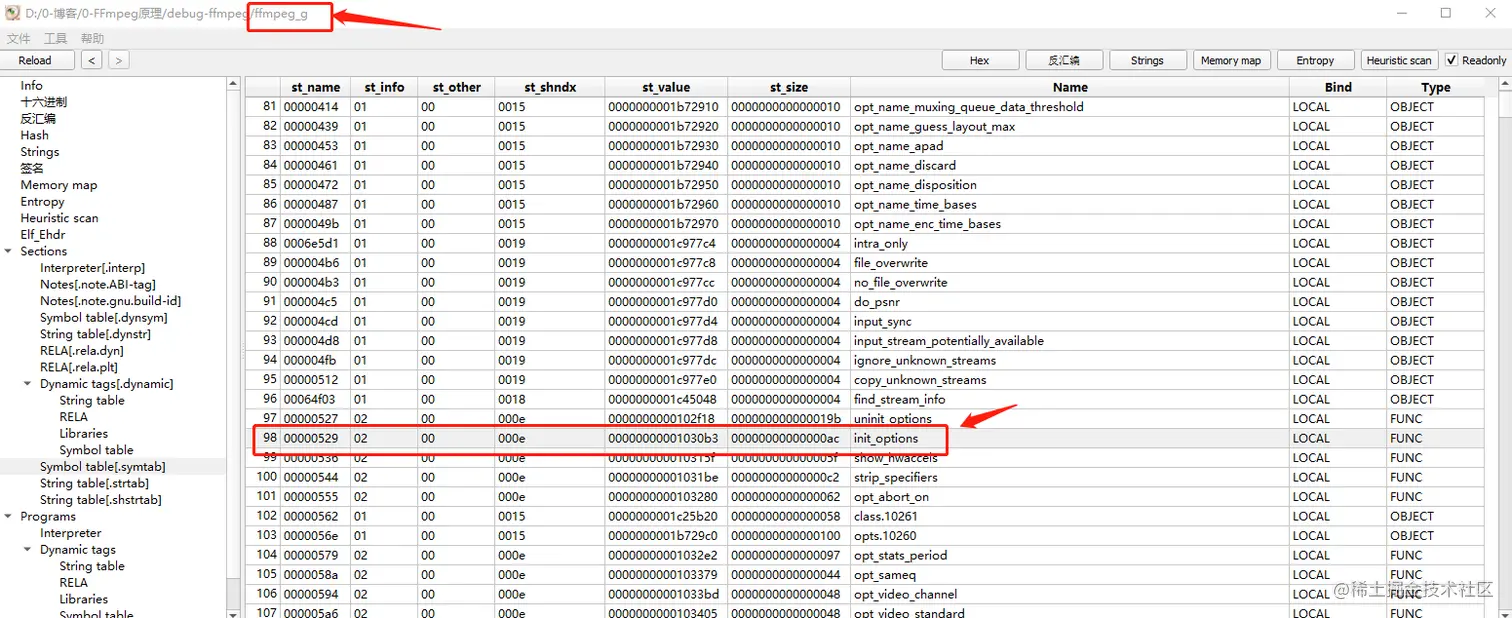Select Elf_Ehdr in the sidebar tree
1512x618 pixels.
pyautogui.click(x=43, y=235)
